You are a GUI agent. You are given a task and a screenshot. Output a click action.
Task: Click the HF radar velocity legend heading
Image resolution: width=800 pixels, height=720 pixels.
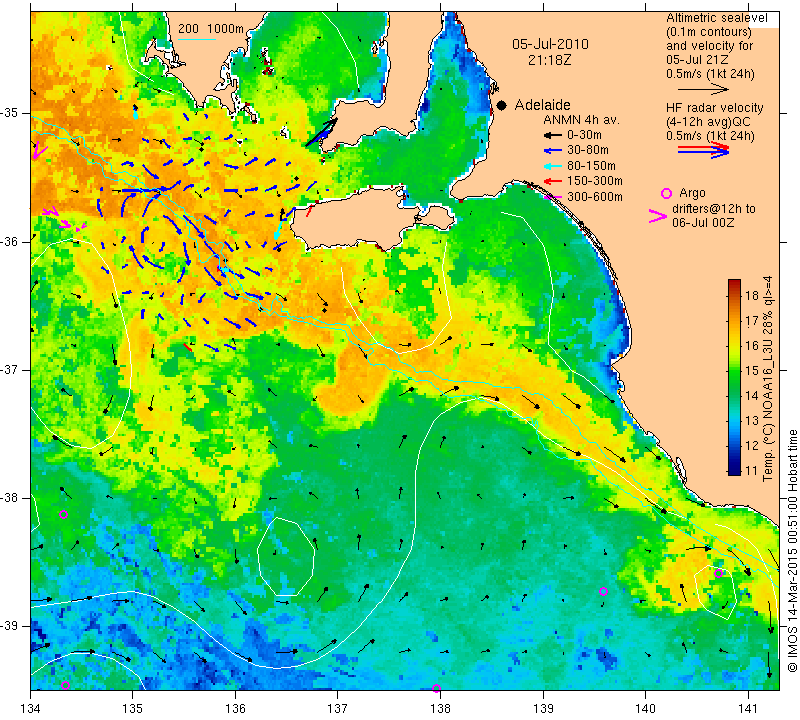point(714,108)
